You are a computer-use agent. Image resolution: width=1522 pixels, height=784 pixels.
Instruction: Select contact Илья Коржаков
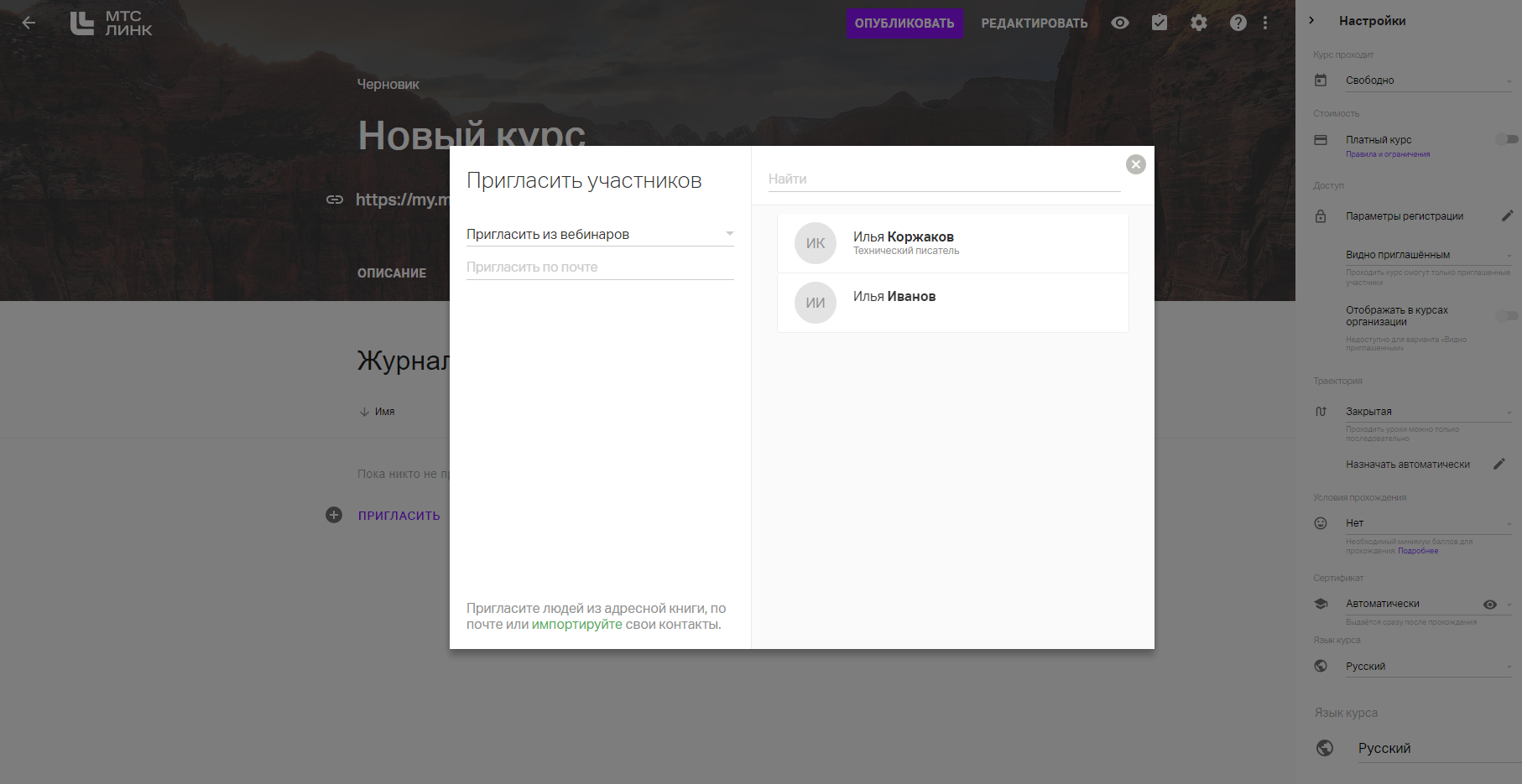pos(952,243)
